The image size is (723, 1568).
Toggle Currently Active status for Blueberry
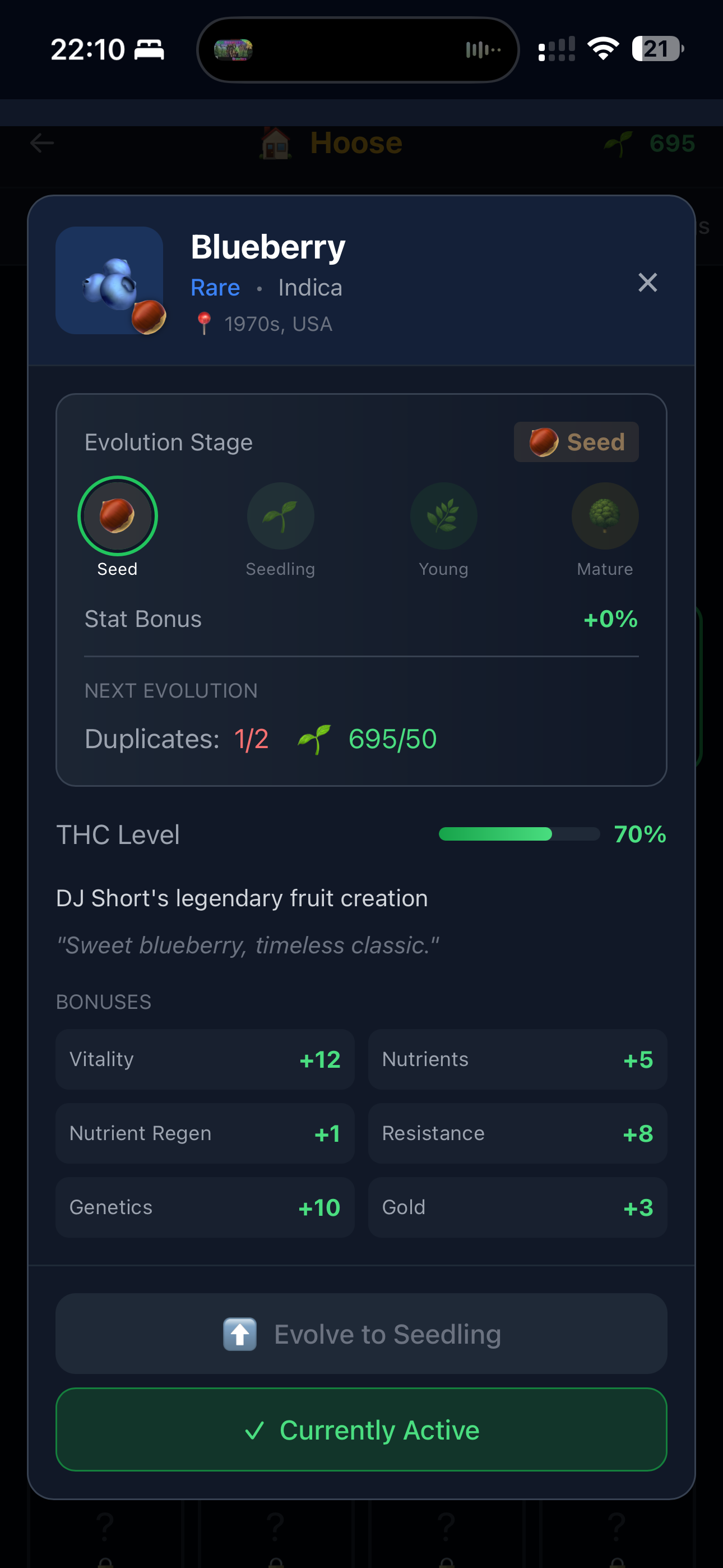coord(361,1430)
